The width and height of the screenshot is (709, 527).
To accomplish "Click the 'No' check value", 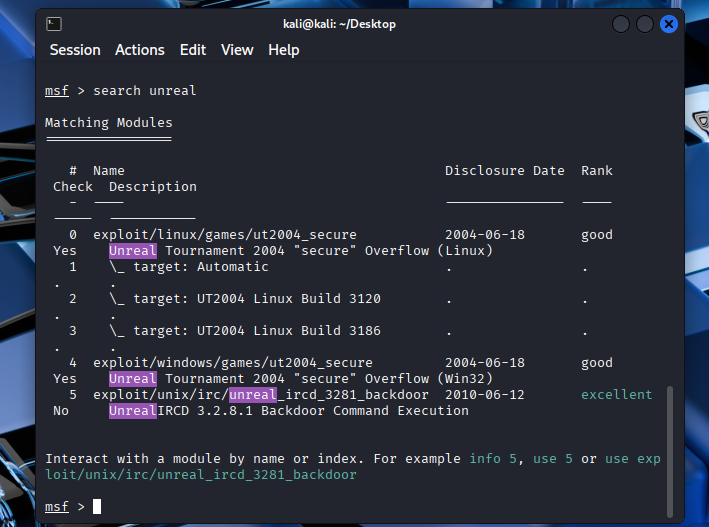I will point(61,411).
